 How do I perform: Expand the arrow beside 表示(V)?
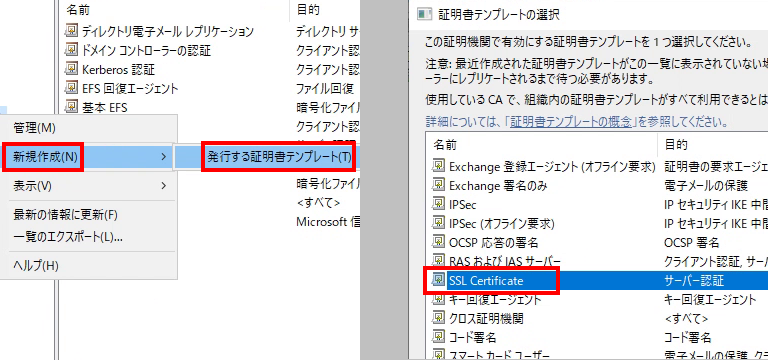(x=164, y=186)
